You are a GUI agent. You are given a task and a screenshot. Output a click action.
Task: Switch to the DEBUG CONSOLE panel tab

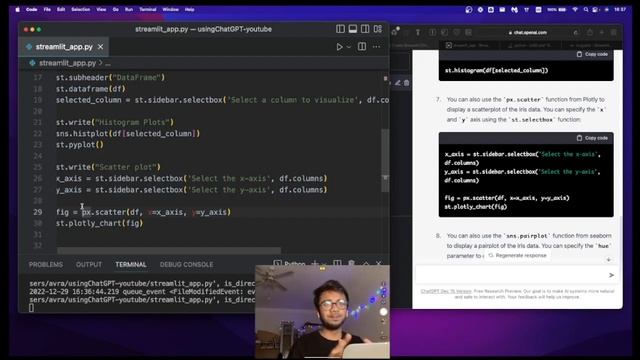[187, 264]
